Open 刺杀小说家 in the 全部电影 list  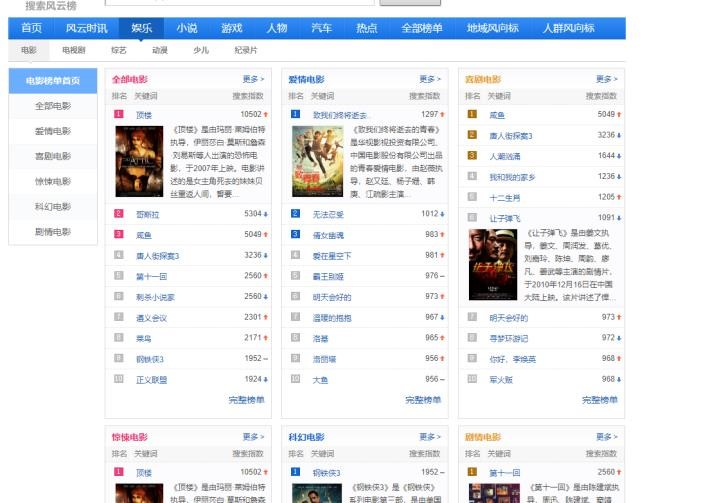click(155, 297)
